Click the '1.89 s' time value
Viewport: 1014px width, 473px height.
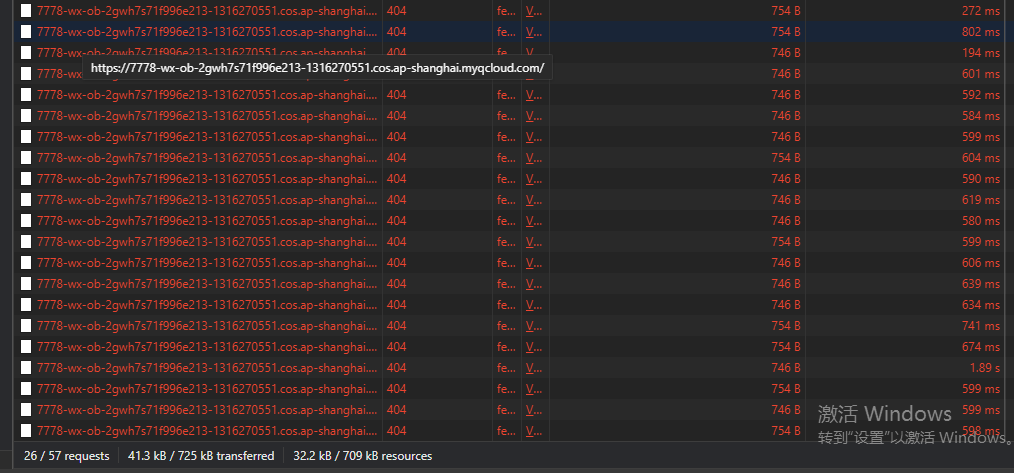coord(984,368)
